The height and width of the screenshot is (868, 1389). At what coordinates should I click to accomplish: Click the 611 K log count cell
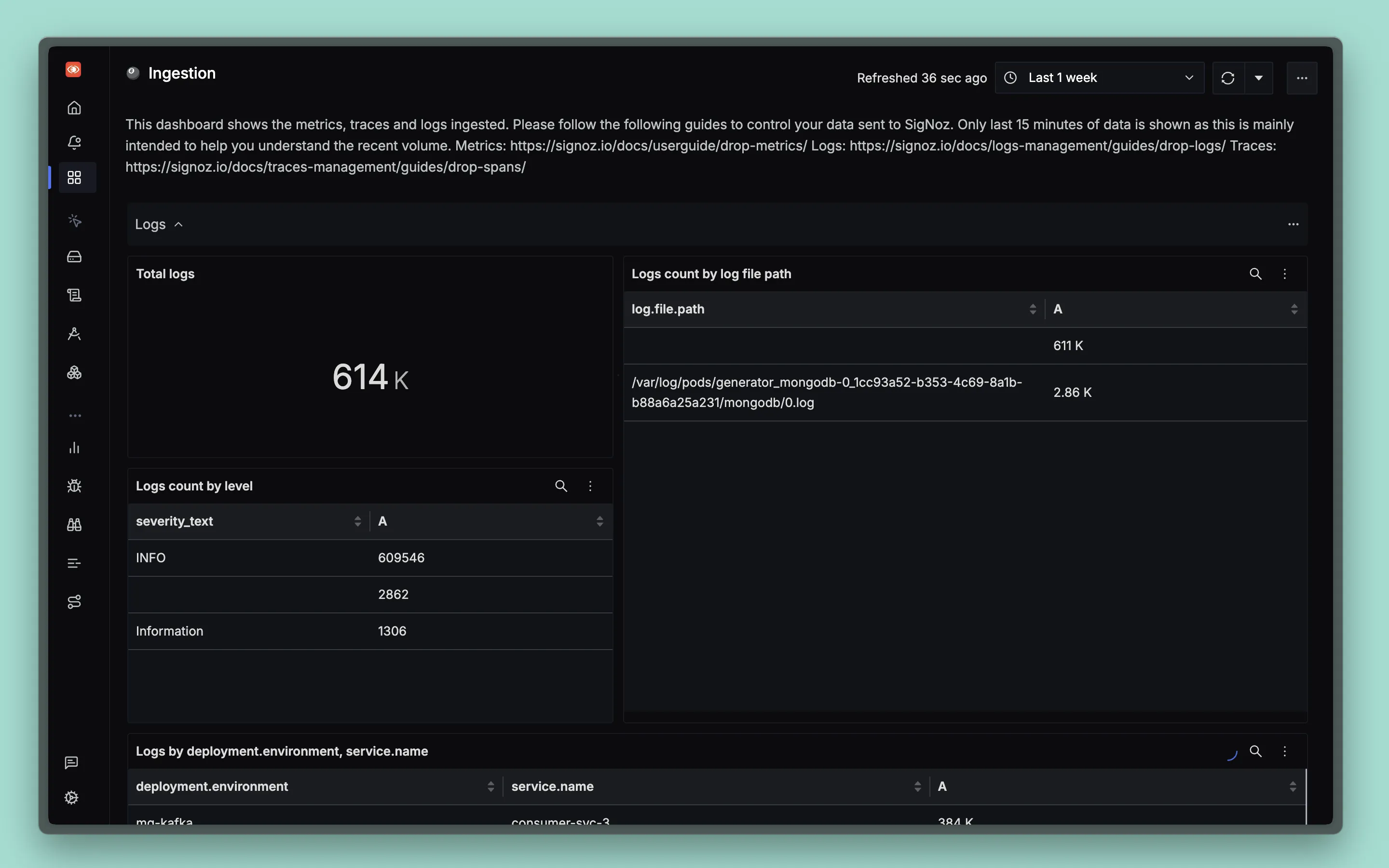pos(1068,346)
